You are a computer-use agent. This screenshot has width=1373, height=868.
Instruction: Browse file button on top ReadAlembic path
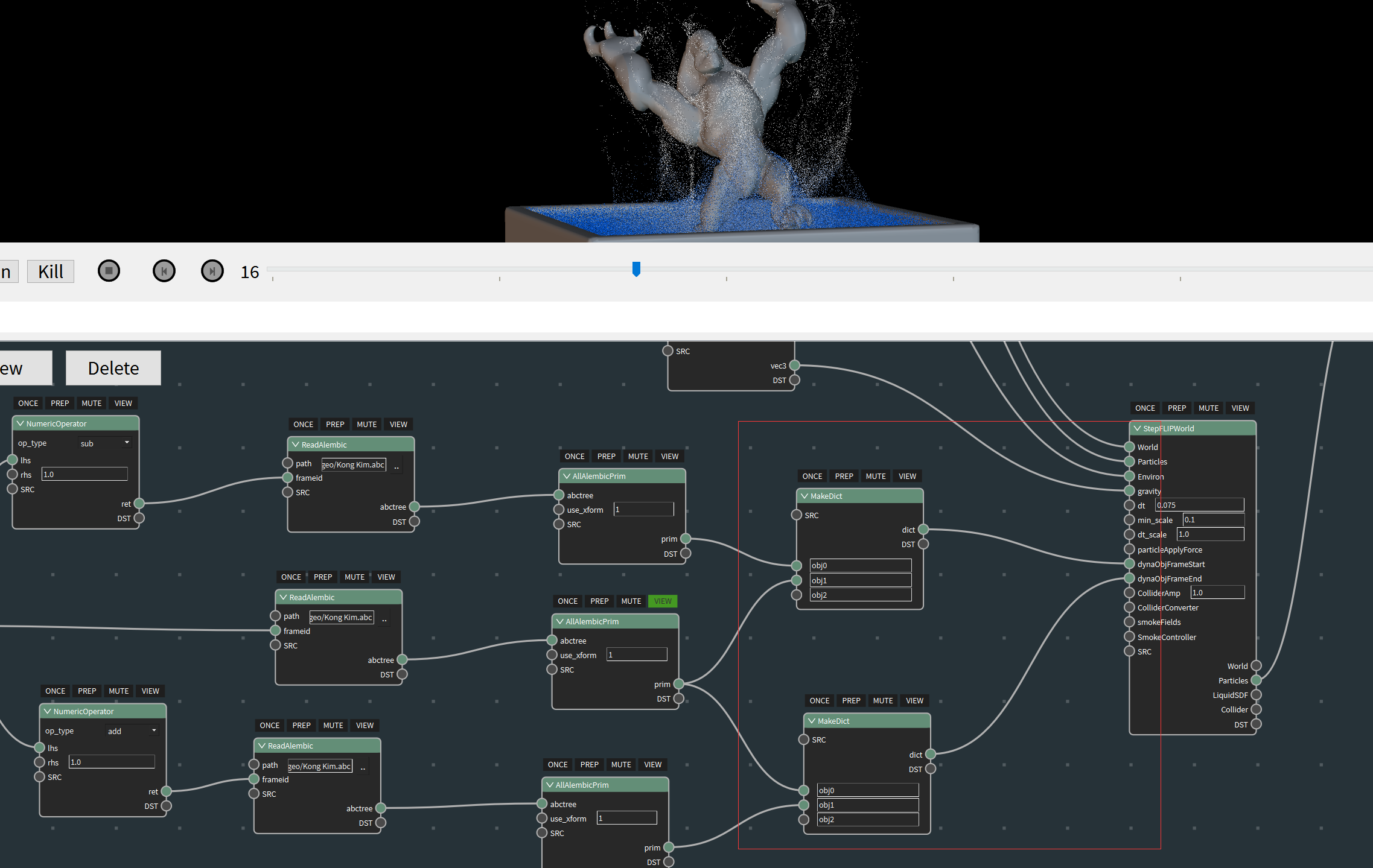pos(397,466)
